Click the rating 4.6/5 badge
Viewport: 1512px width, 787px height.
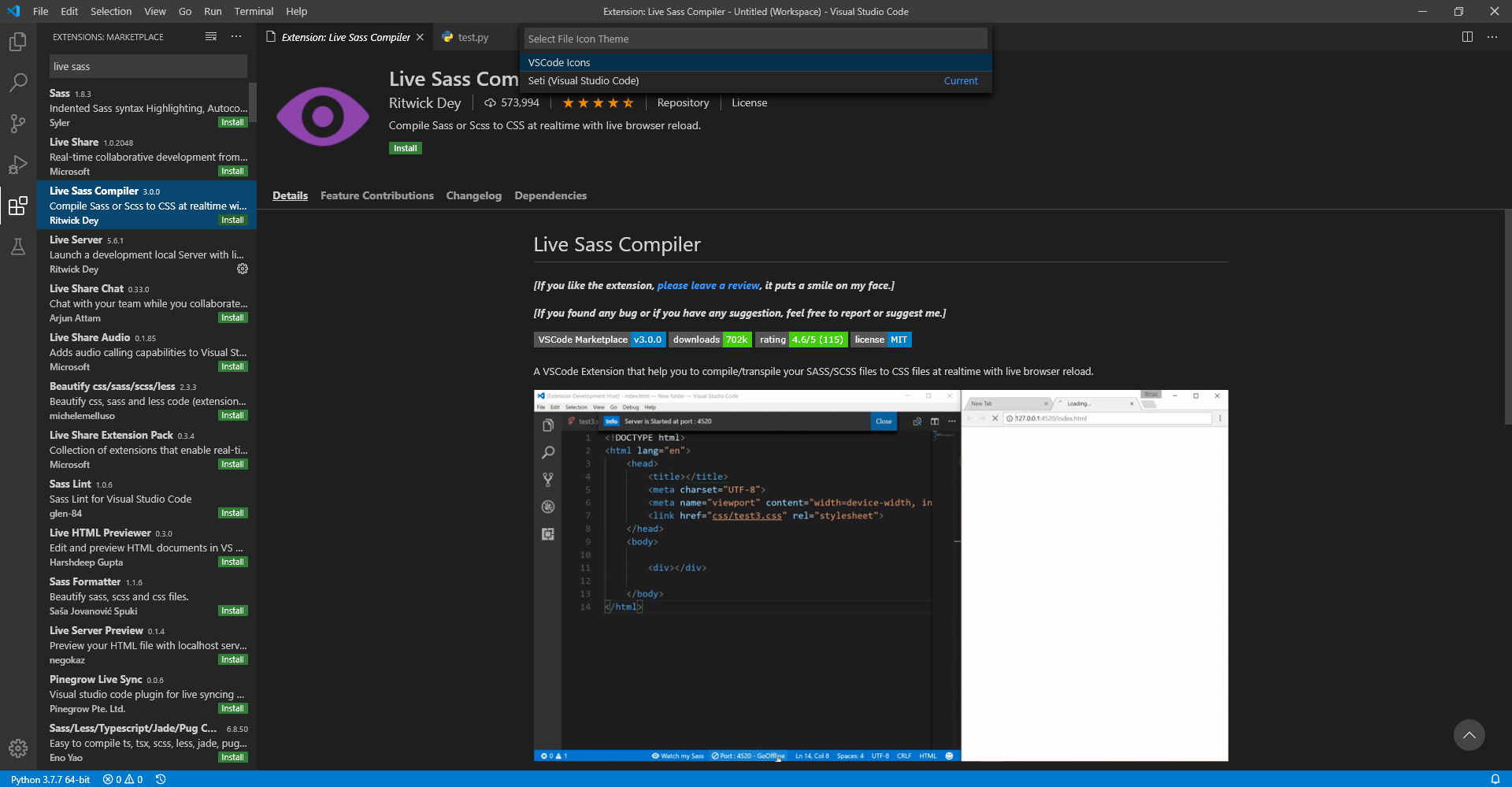(x=801, y=340)
